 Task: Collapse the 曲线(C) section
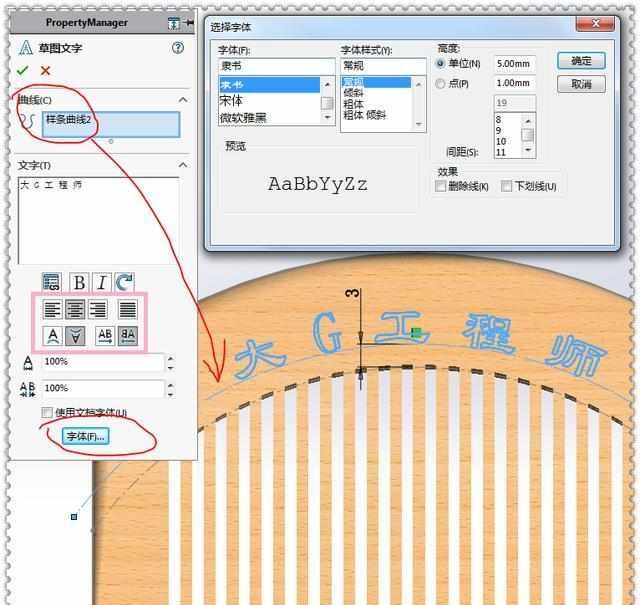(183, 100)
